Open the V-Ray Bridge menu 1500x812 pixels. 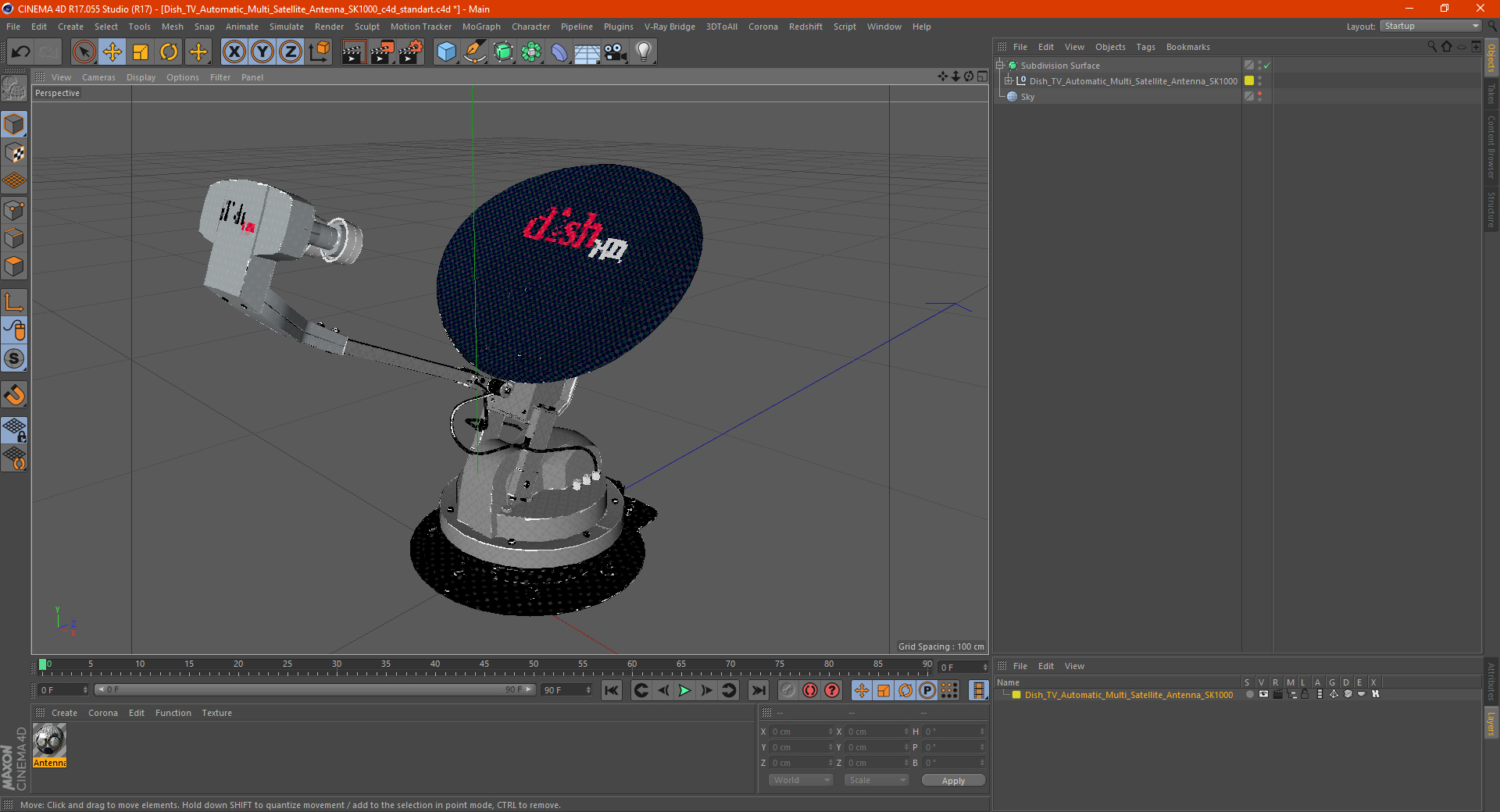click(670, 27)
